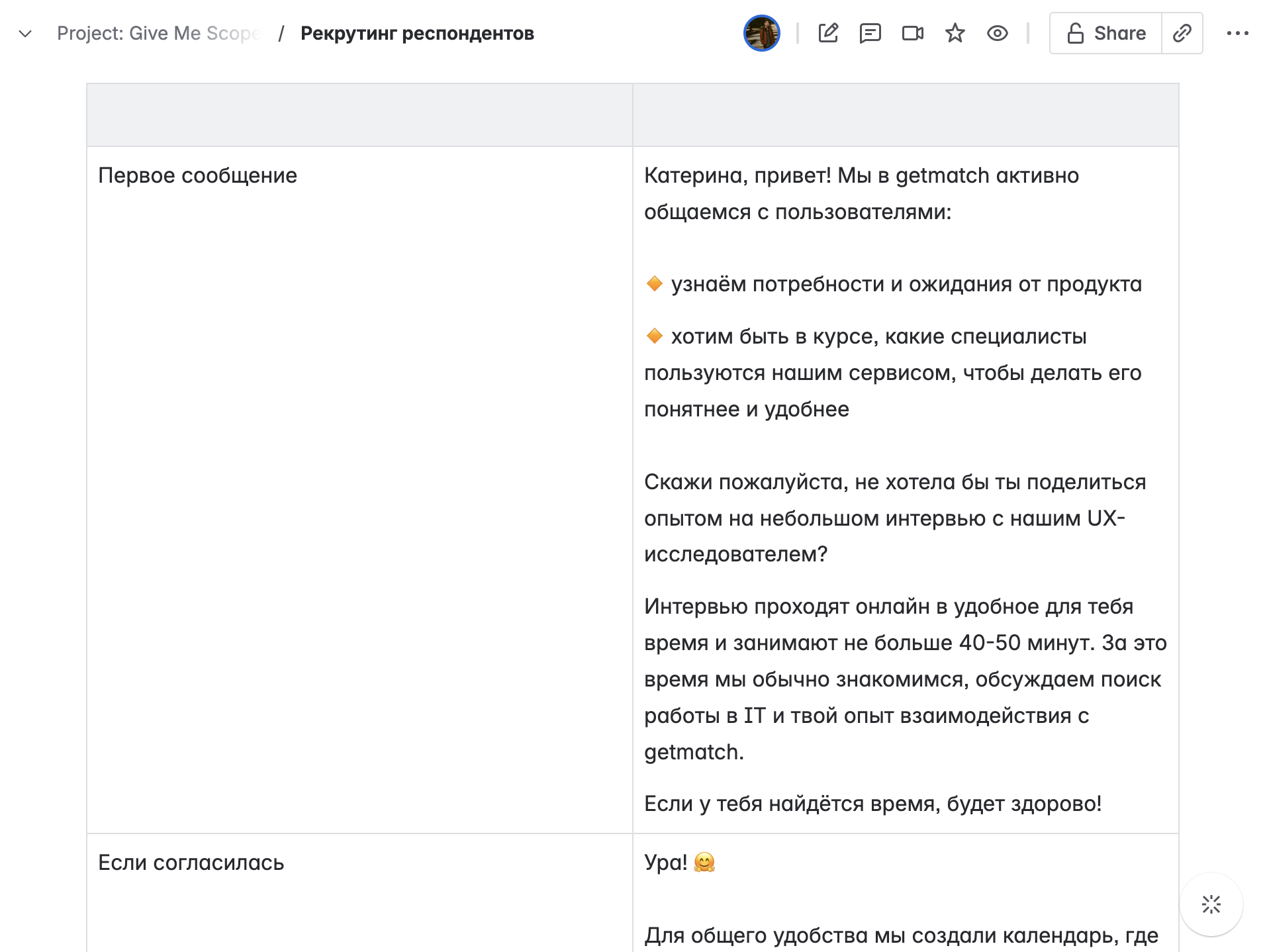Click the empty right header cell
The width and height of the screenshot is (1267, 952).
pos(906,115)
